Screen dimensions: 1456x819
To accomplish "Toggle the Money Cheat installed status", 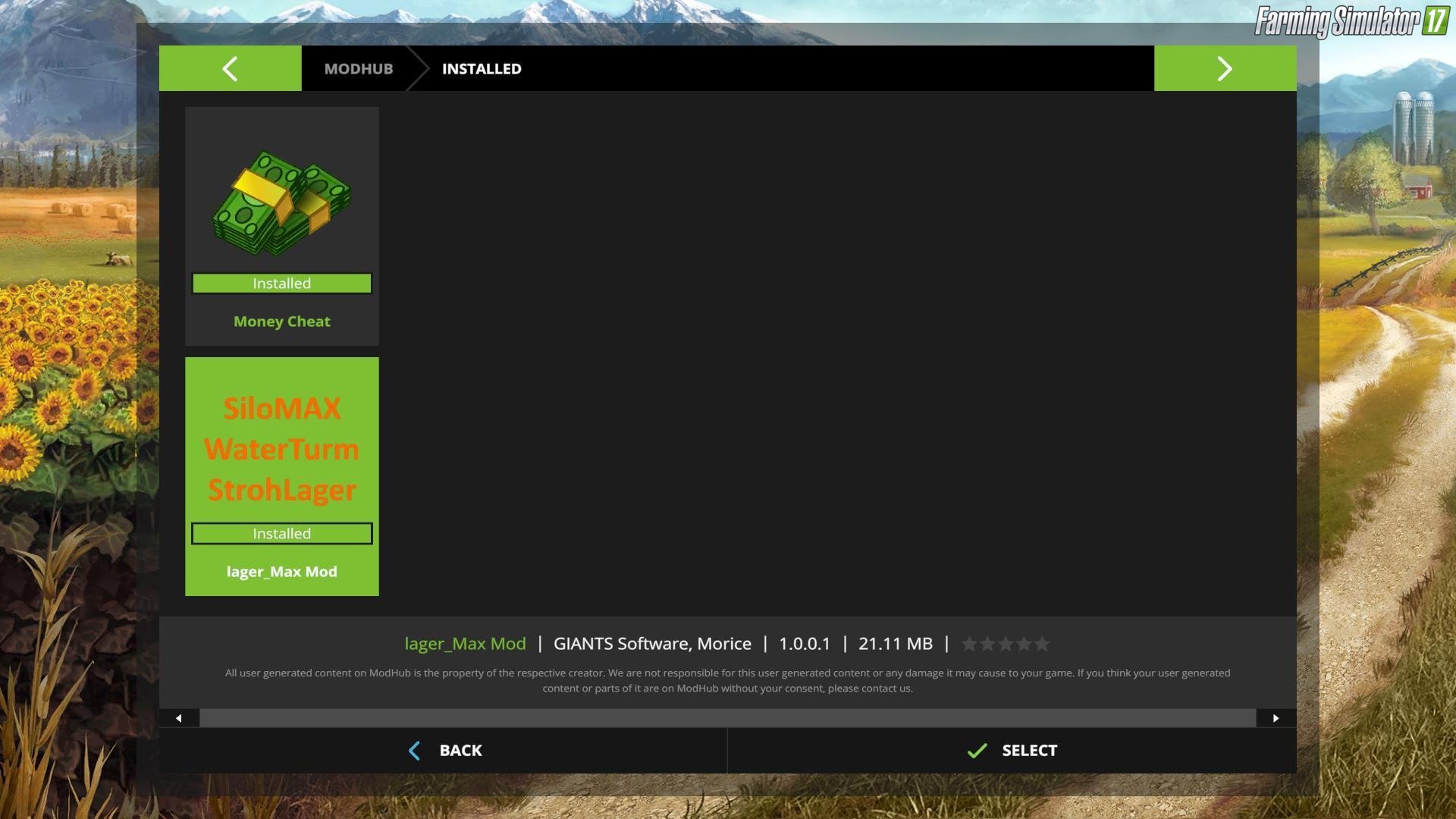I will pyautogui.click(x=281, y=283).
